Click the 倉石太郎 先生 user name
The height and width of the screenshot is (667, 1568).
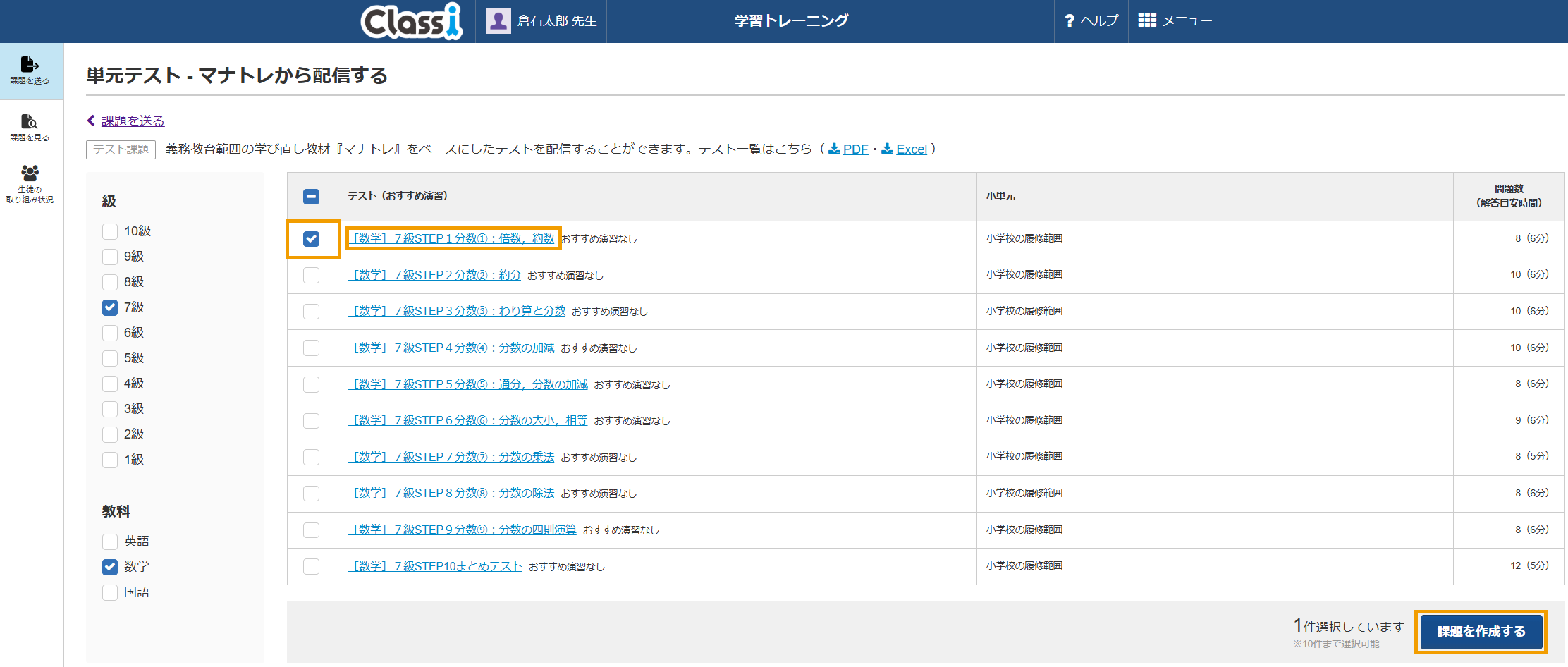coord(557,21)
